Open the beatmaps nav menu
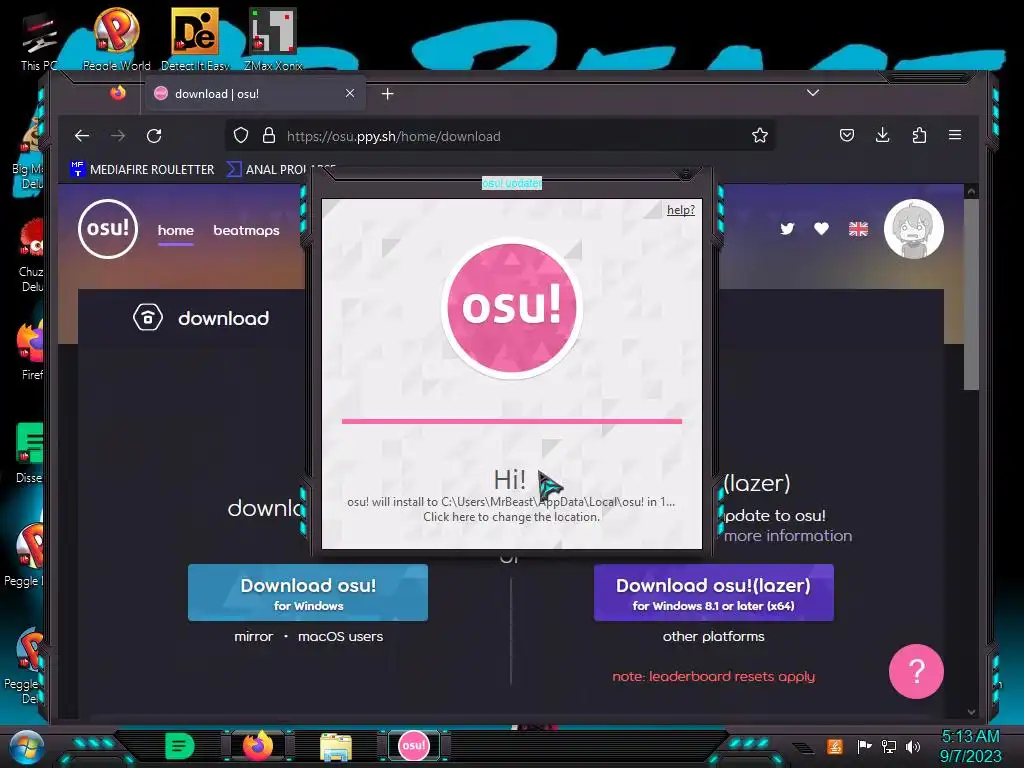1024x768 pixels. (246, 231)
